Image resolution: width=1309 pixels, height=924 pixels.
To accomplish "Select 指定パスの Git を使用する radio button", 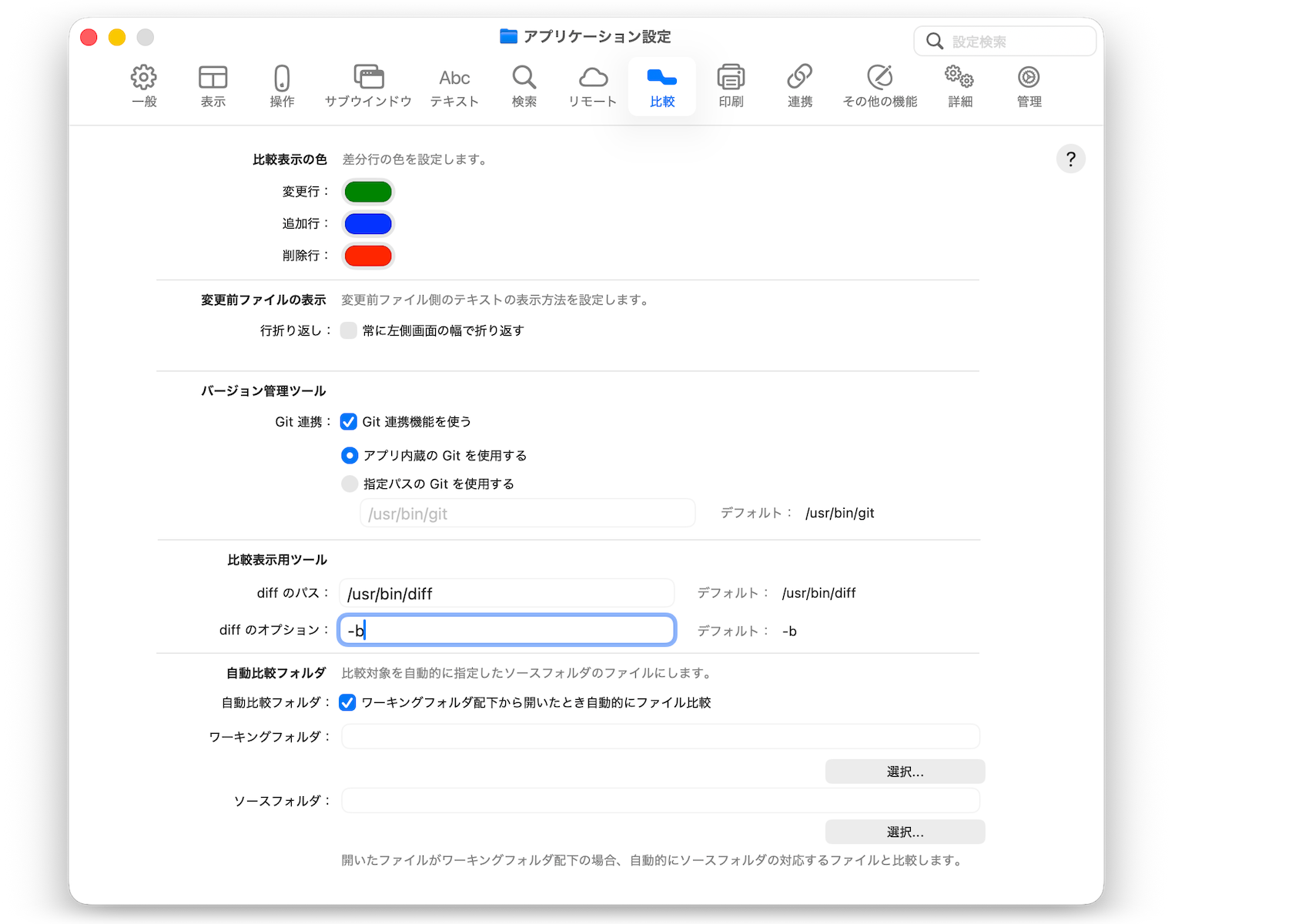I will pyautogui.click(x=350, y=484).
